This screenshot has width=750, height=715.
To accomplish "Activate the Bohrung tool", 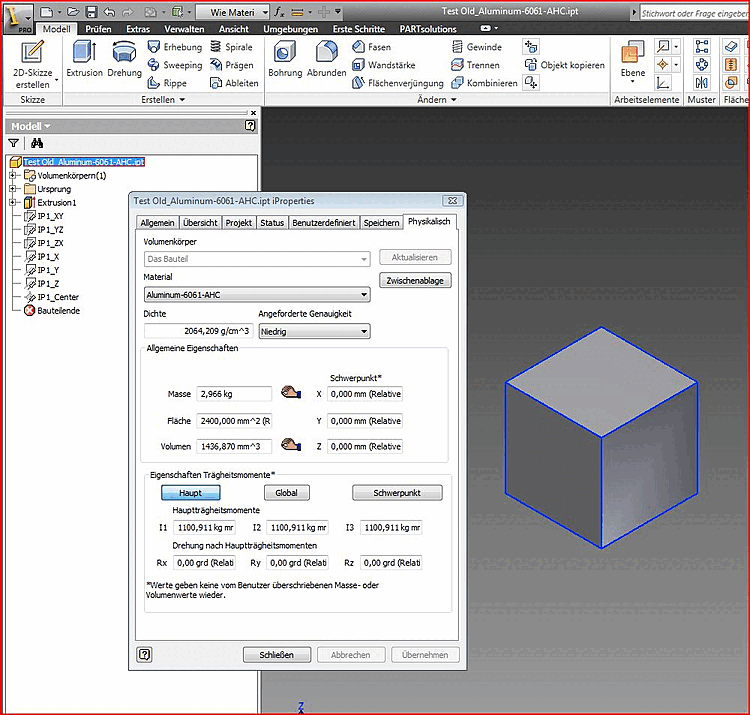I will click(285, 62).
